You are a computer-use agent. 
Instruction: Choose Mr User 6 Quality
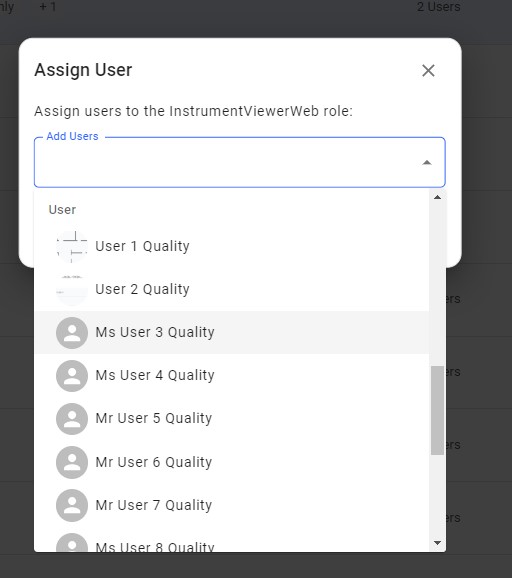231,462
